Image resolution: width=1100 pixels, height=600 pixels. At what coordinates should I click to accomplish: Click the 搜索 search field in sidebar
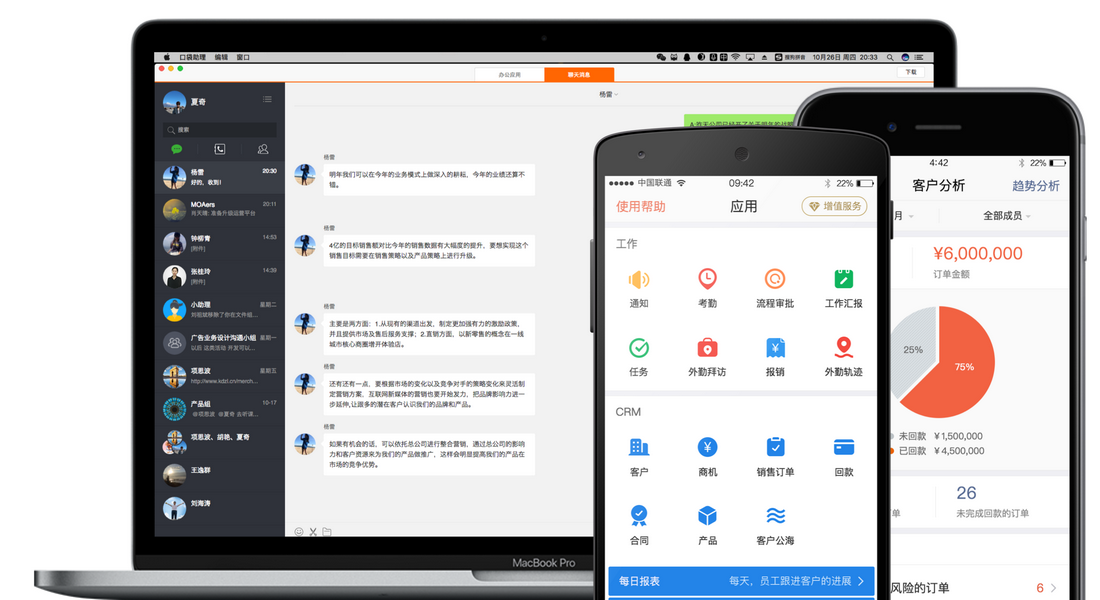coord(220,130)
